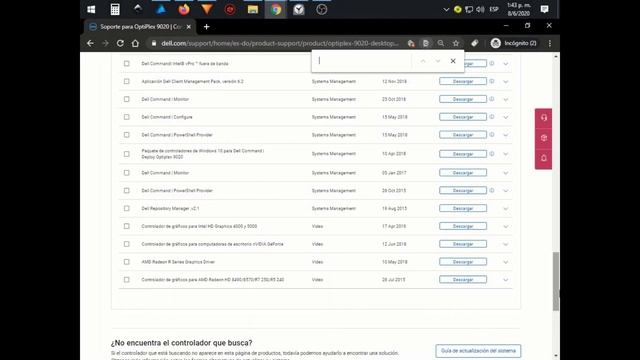Close the find-in-page bar

[453, 61]
